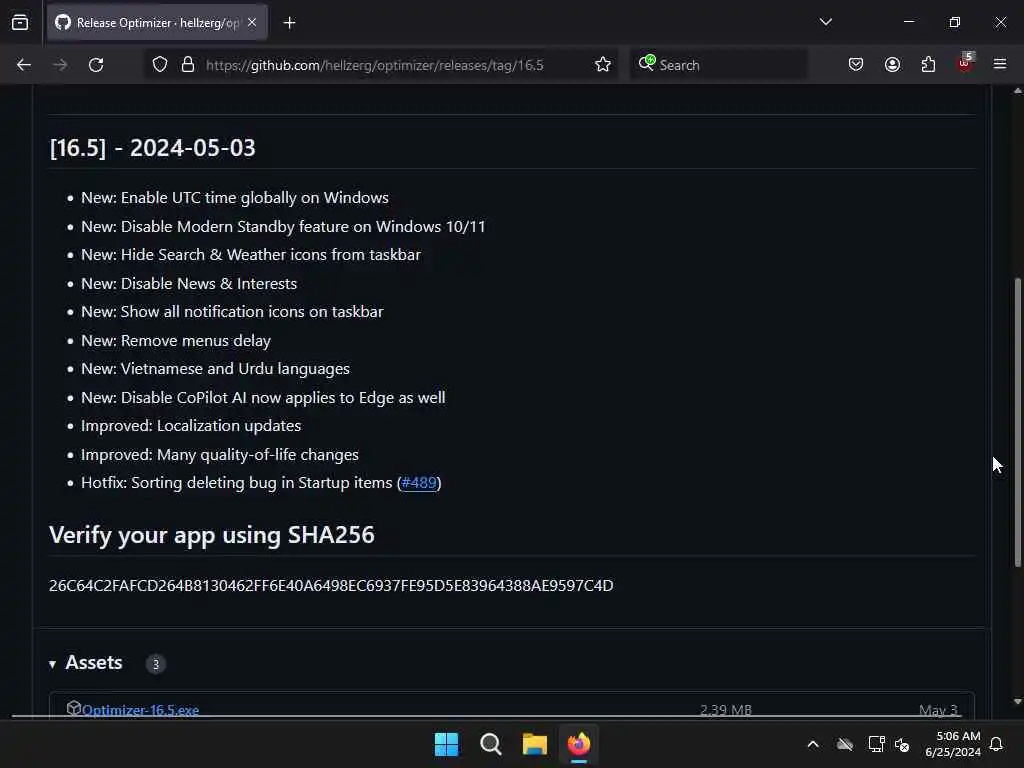Open a new browser tab
This screenshot has width=1024, height=768.
(x=289, y=23)
